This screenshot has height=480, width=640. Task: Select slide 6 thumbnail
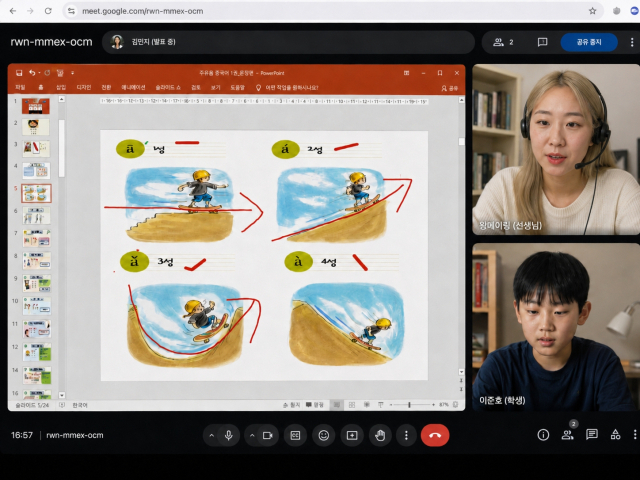[36, 216]
